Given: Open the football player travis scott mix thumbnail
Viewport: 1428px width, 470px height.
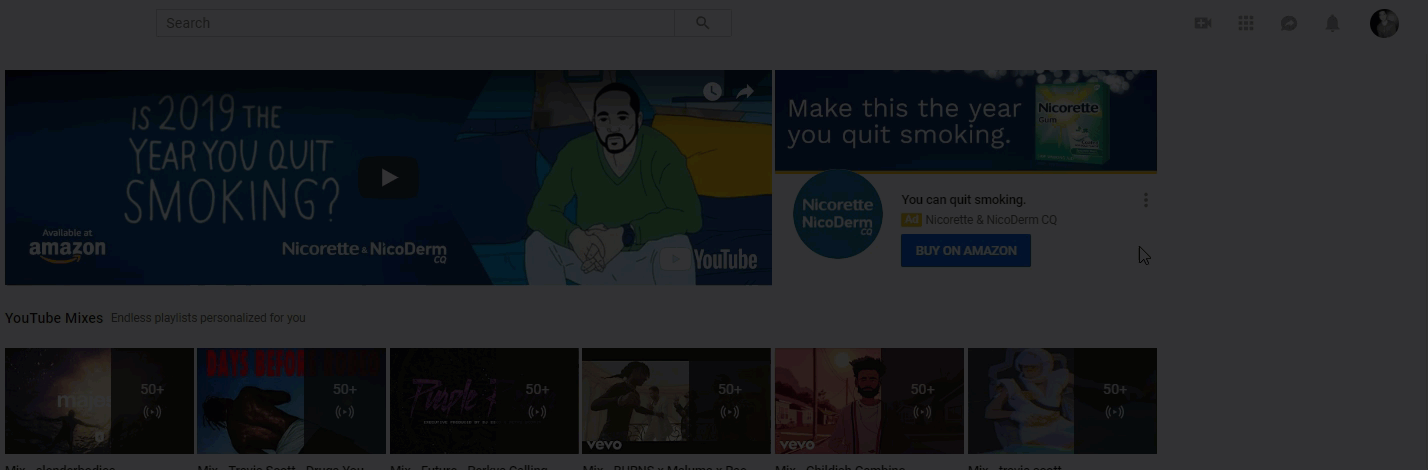Looking at the screenshot, I should point(1062,401).
